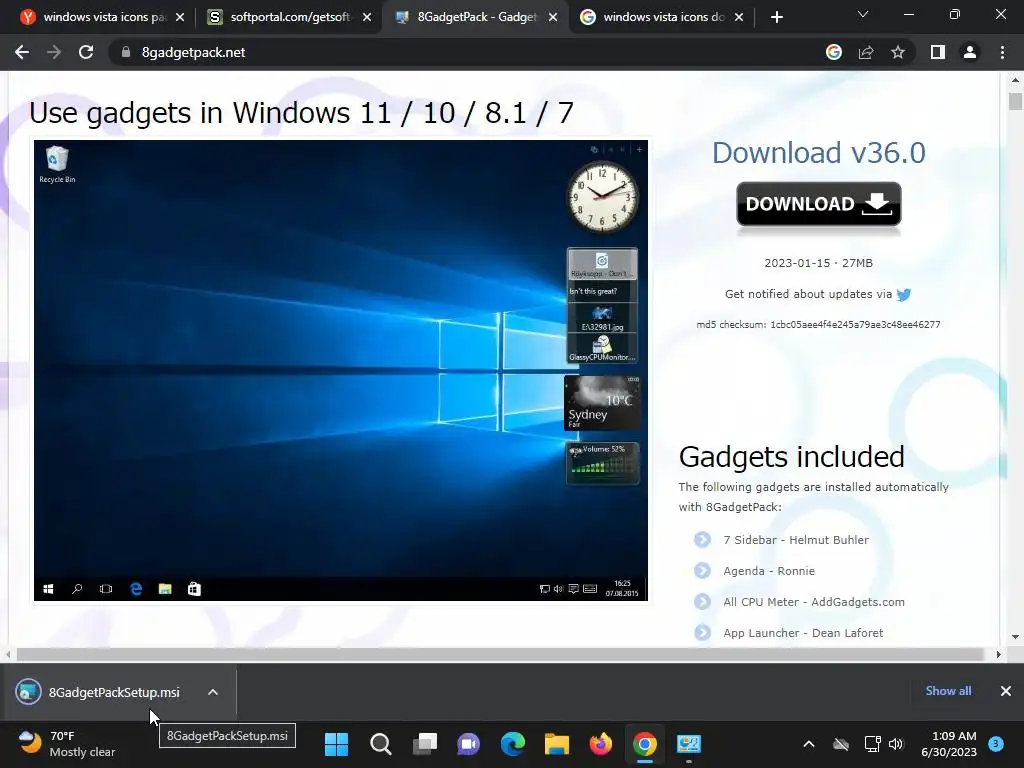Click the volume speaker tray icon
The width and height of the screenshot is (1024, 768).
point(896,744)
